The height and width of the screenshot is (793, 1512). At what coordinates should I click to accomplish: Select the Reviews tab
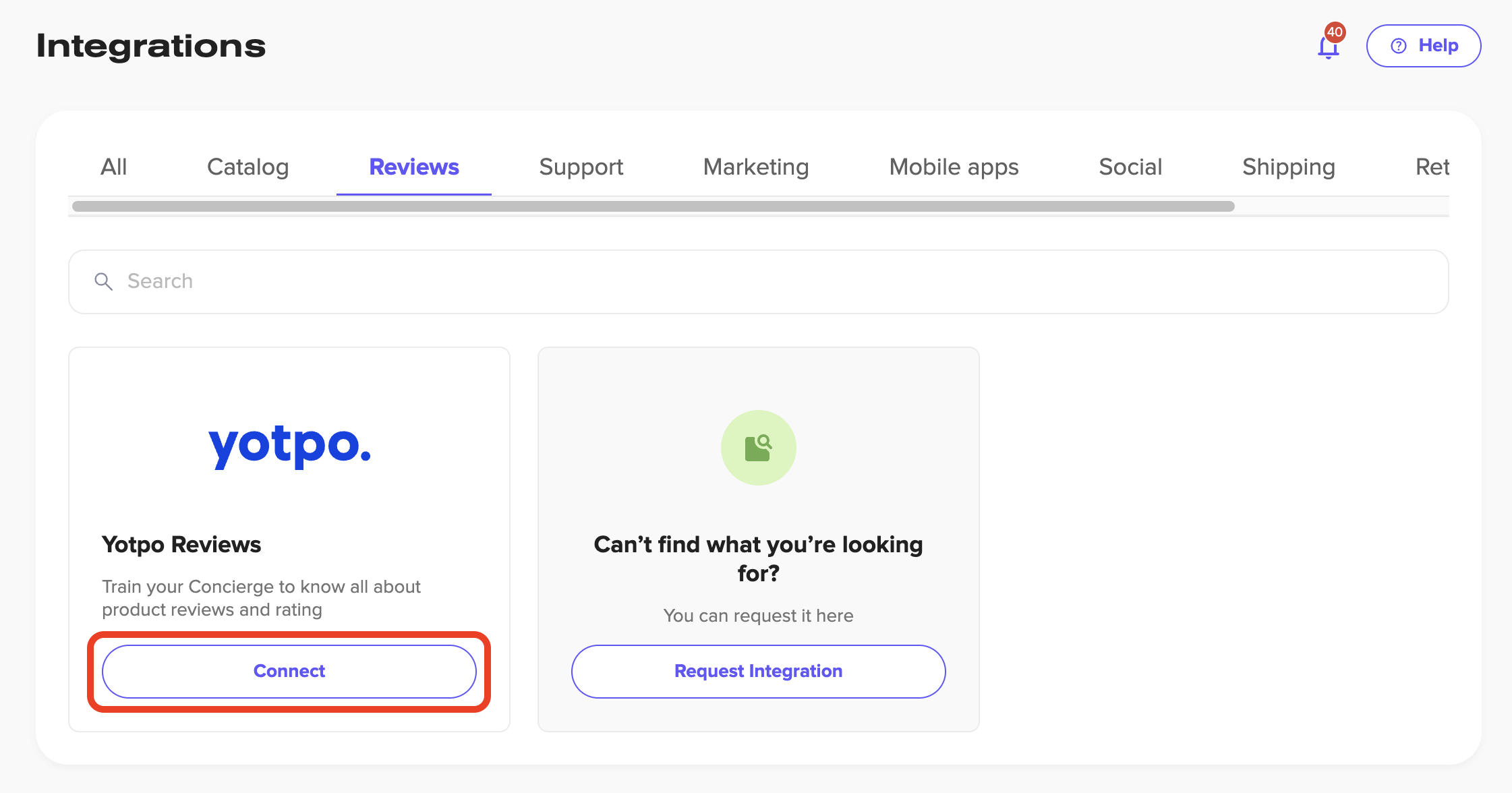pos(413,167)
